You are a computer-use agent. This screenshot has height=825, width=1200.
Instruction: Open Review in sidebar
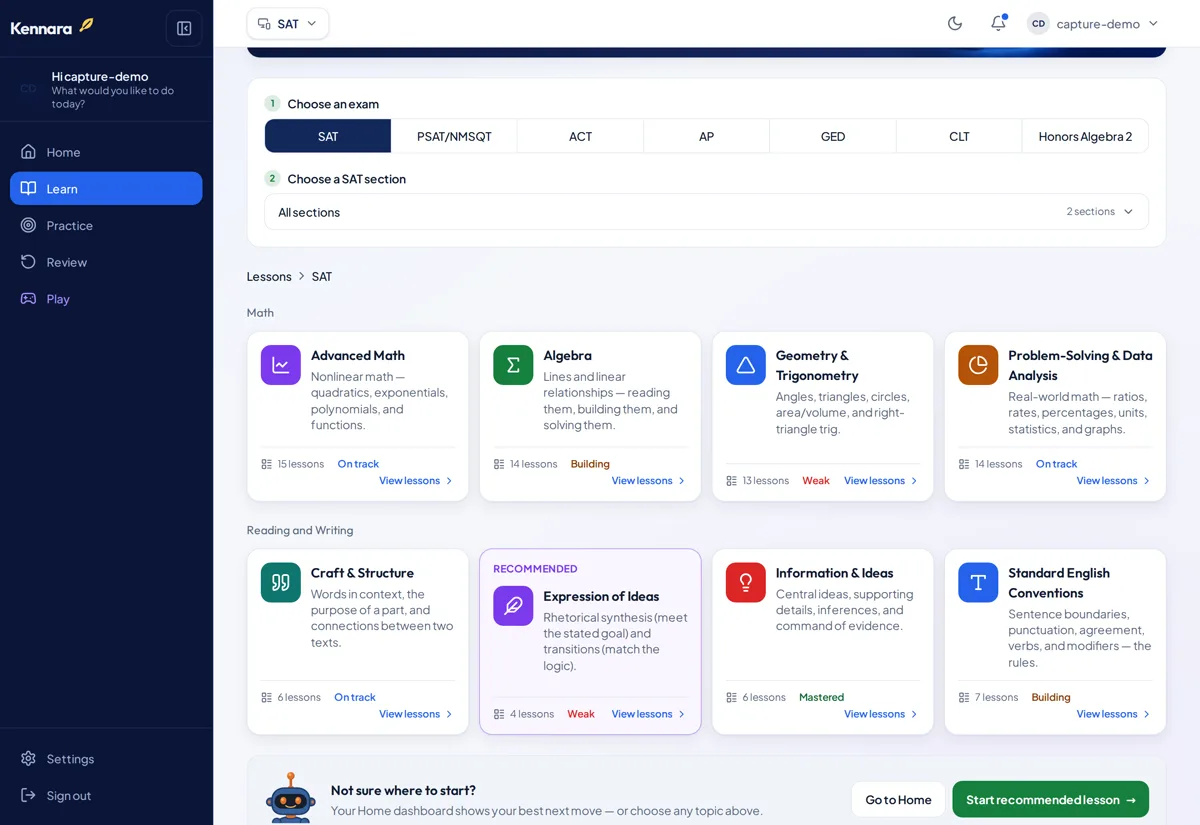click(x=106, y=262)
